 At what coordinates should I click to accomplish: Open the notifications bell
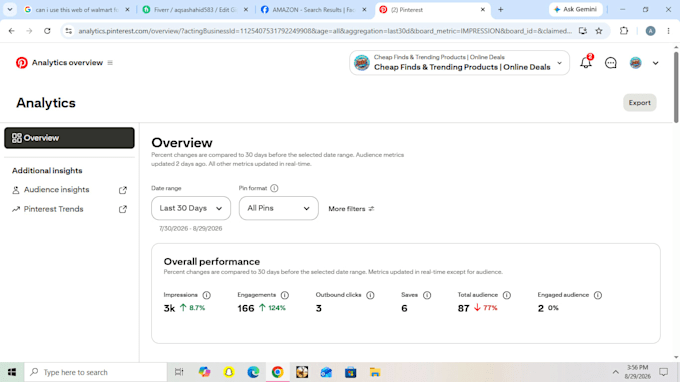[586, 63]
